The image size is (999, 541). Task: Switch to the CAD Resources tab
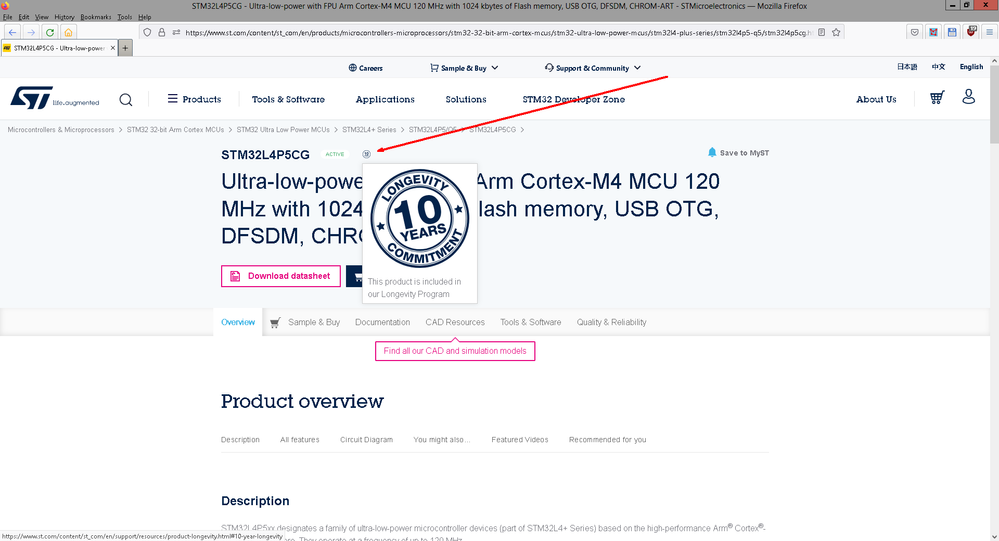coord(455,322)
